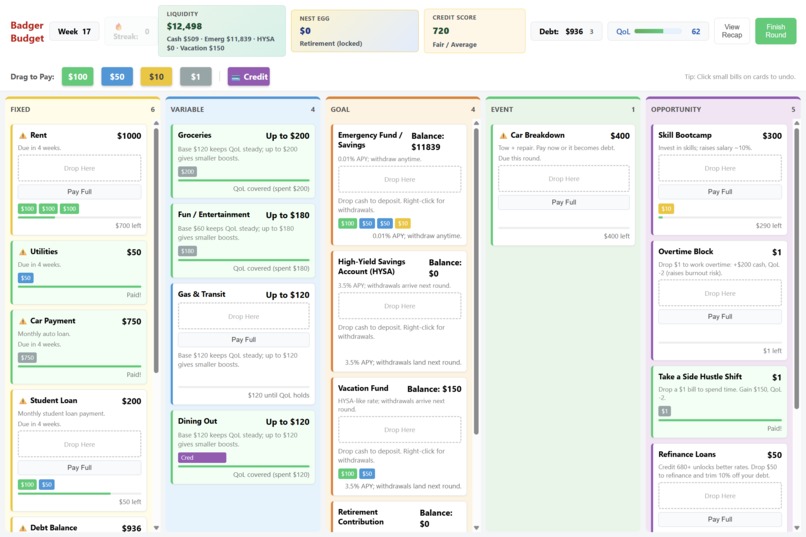Click the Goal column scrollbar thumb
Viewport: 806px width, 537px height.
click(476, 281)
